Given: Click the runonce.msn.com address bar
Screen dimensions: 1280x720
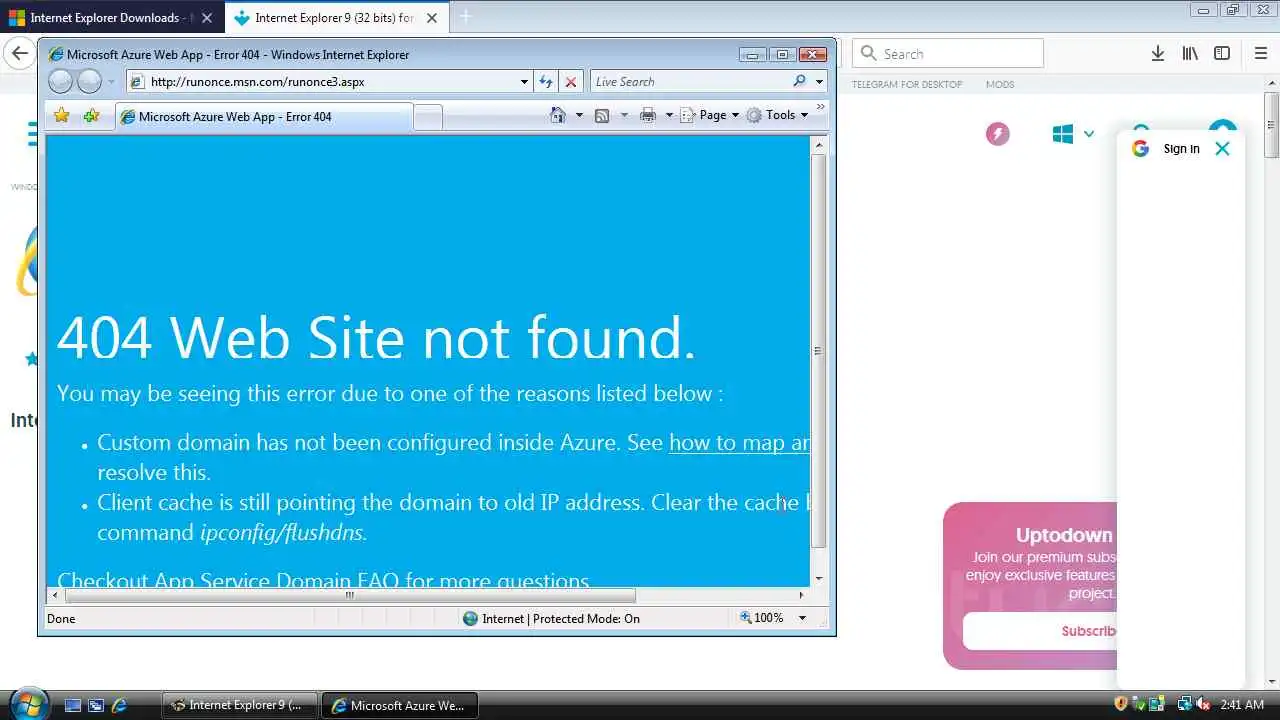Looking at the screenshot, I should tap(322, 82).
